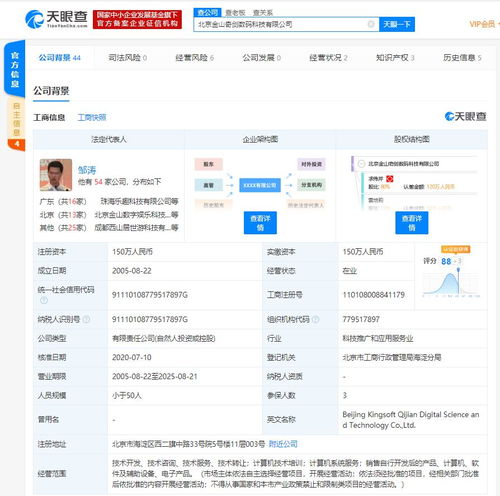Click 查看详情 under the enterprise structure diagram

click(x=260, y=223)
